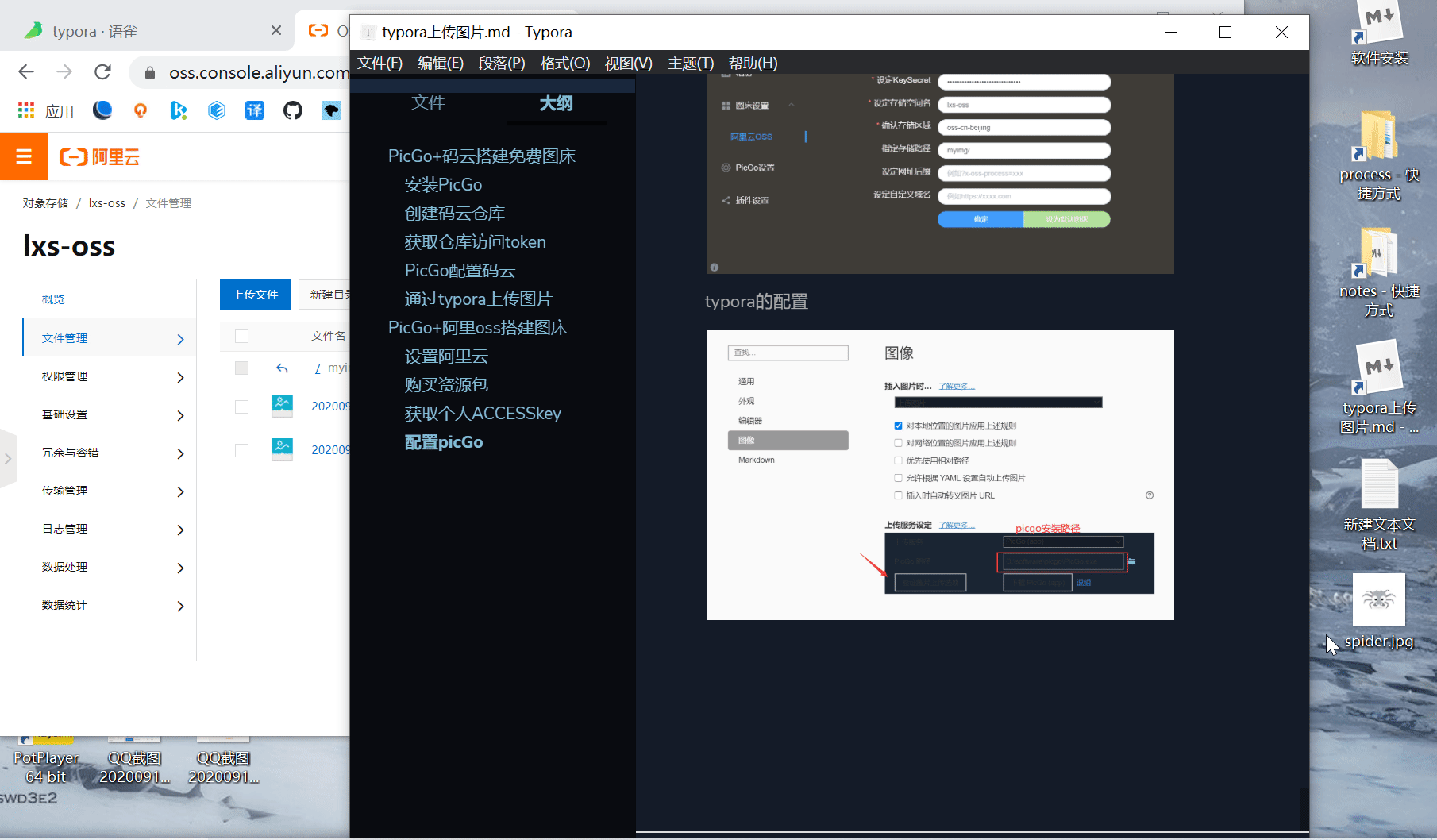Viewport: 1437px width, 840px height.
Task: Check the second image file's checkbox
Action: 242,450
